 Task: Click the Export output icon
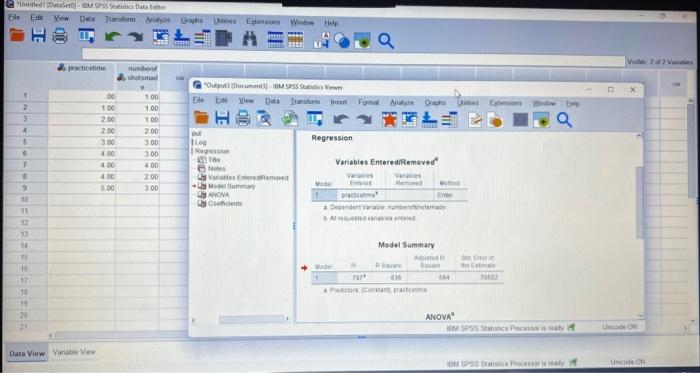(x=290, y=119)
